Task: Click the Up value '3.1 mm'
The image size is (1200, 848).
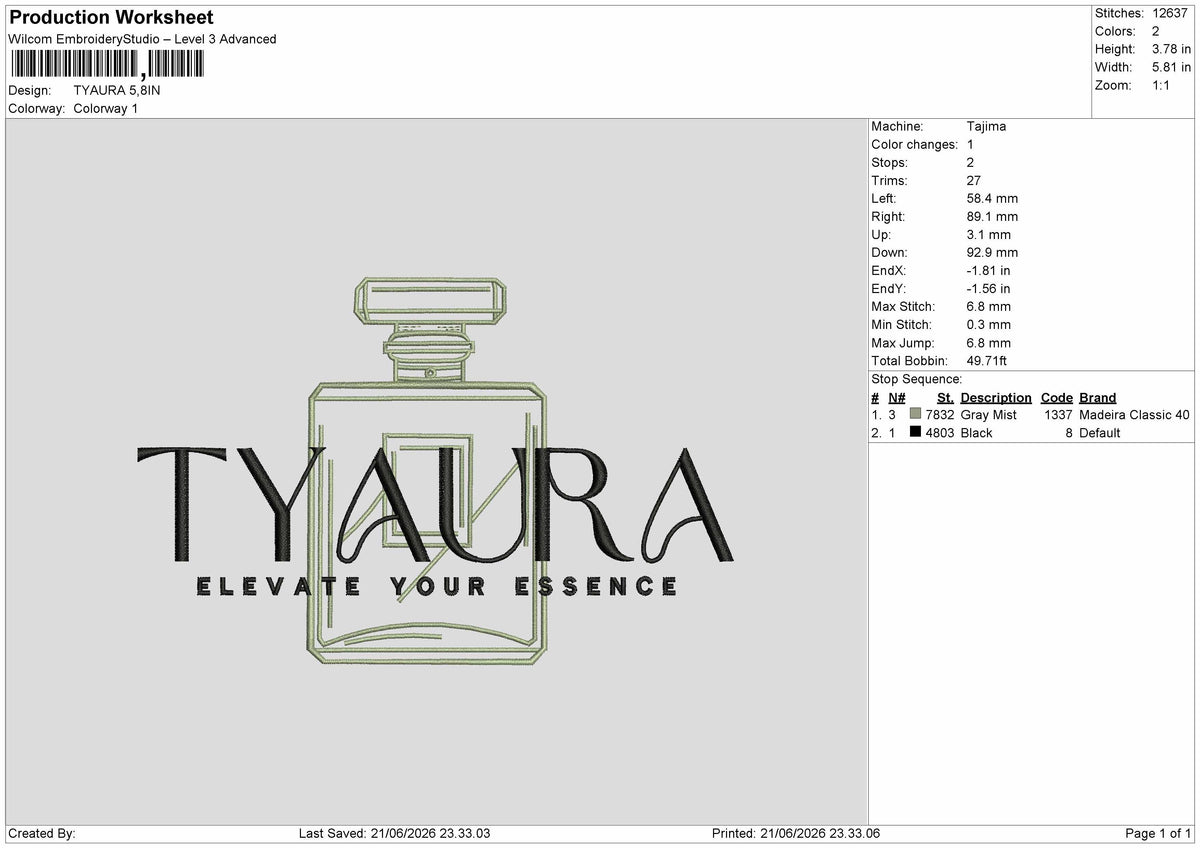Action: (x=988, y=234)
